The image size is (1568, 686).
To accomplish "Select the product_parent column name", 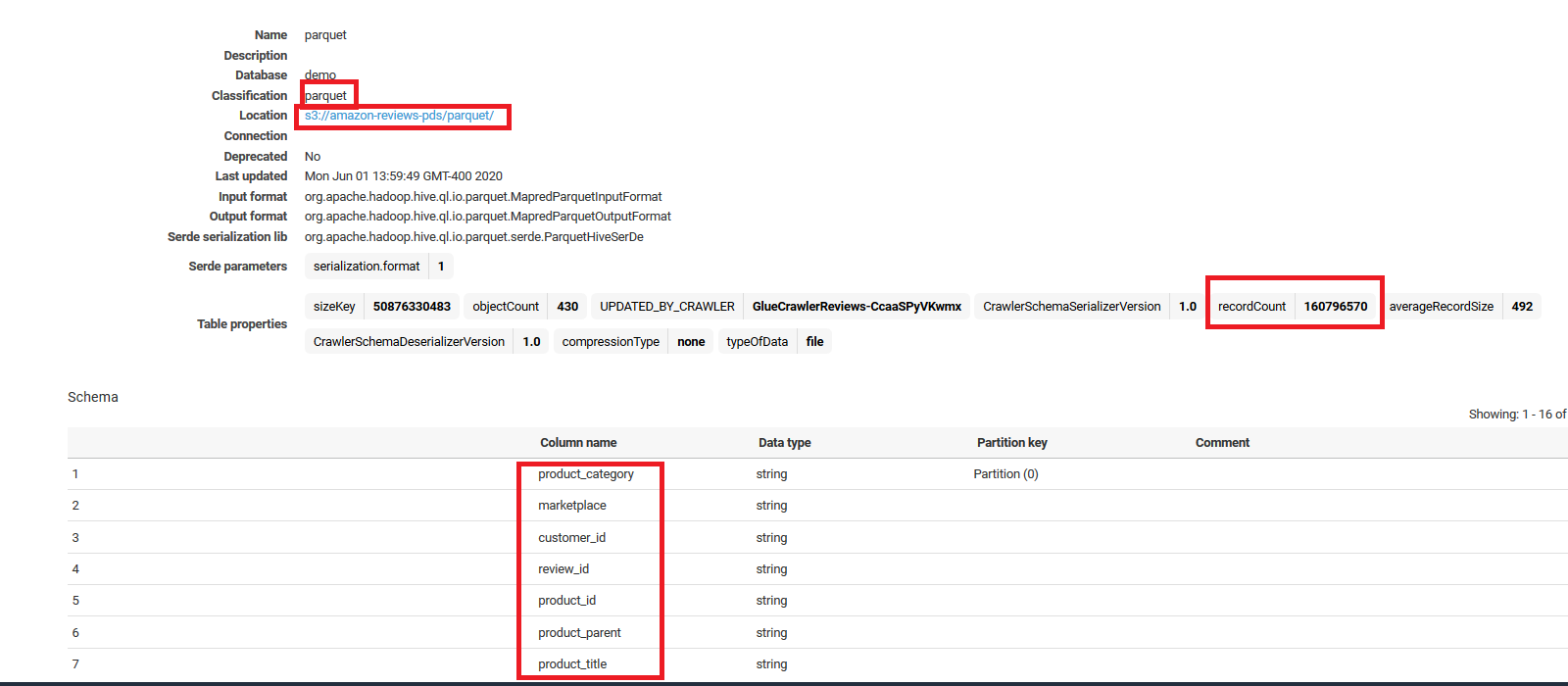I will (579, 633).
